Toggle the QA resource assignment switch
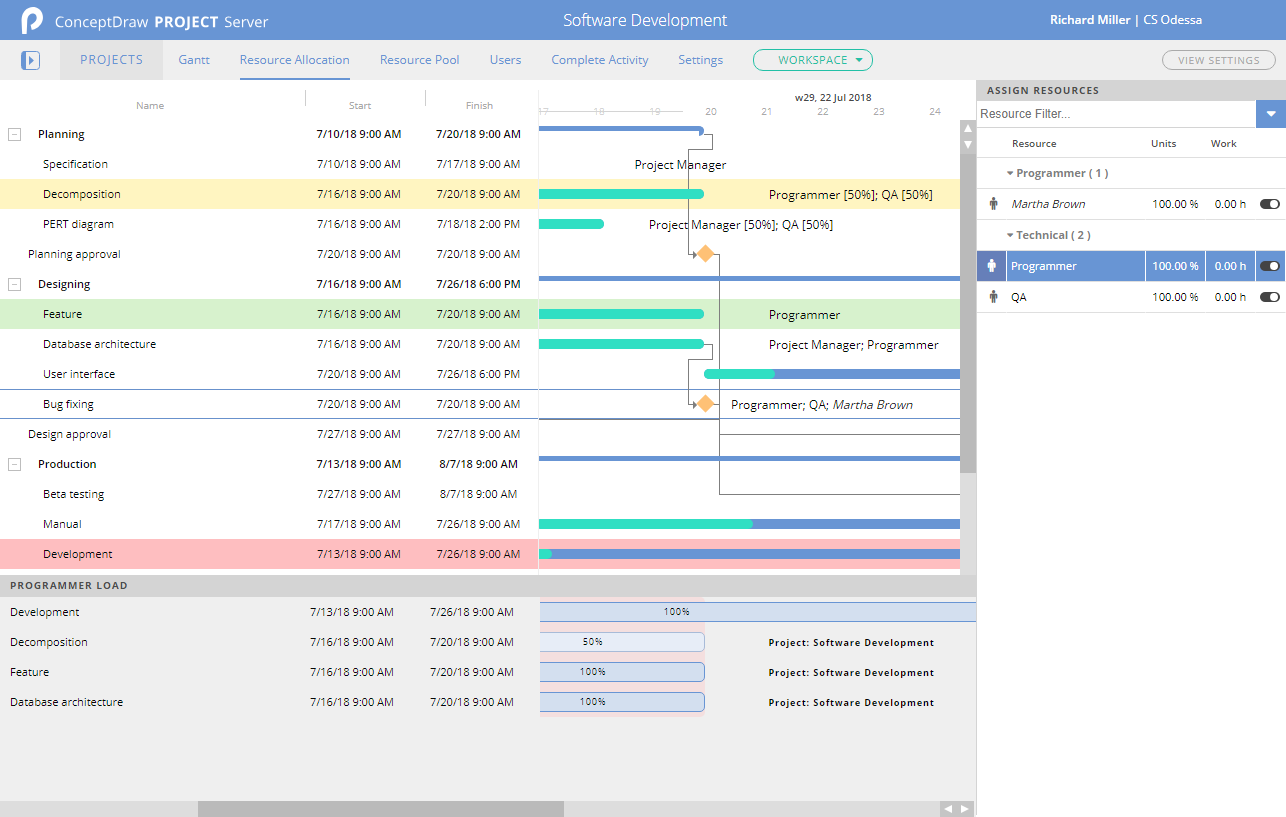The image size is (1286, 817). click(1269, 297)
